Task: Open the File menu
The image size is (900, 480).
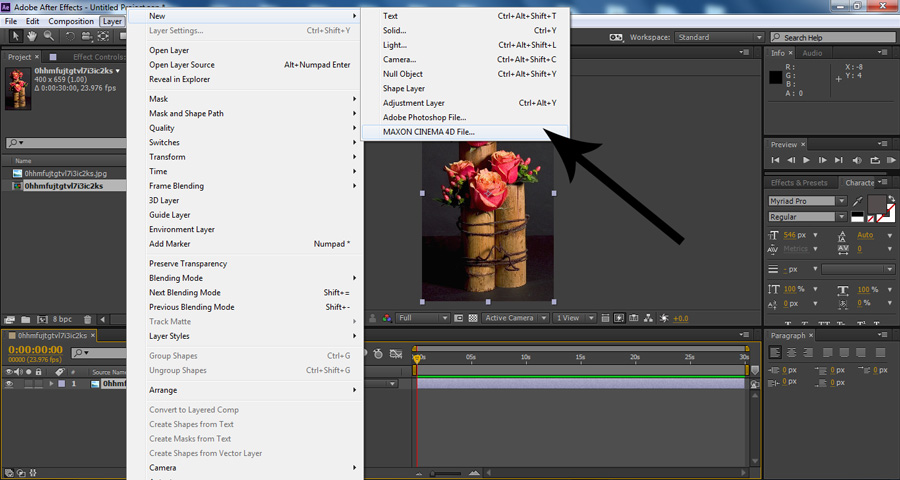Action: click(x=11, y=21)
